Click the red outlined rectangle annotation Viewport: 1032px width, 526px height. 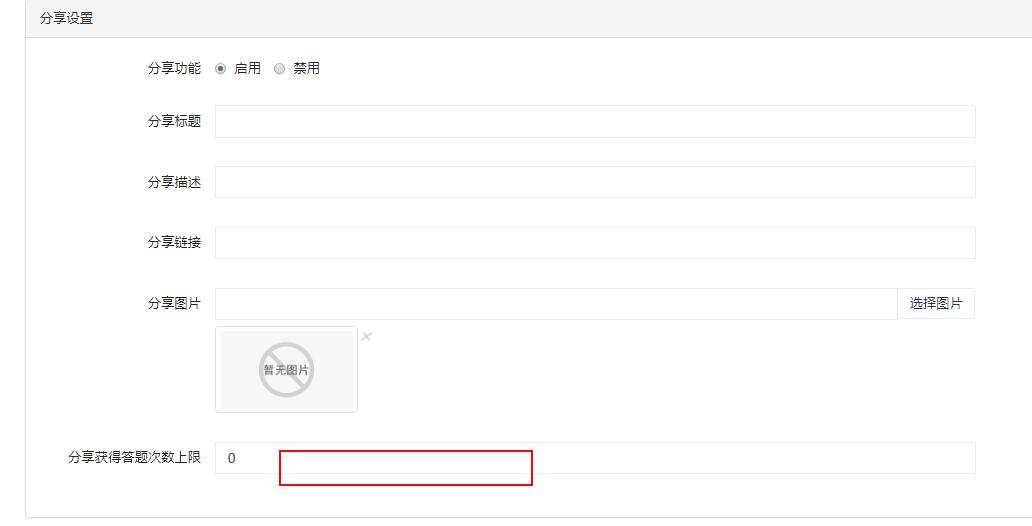[405, 468]
